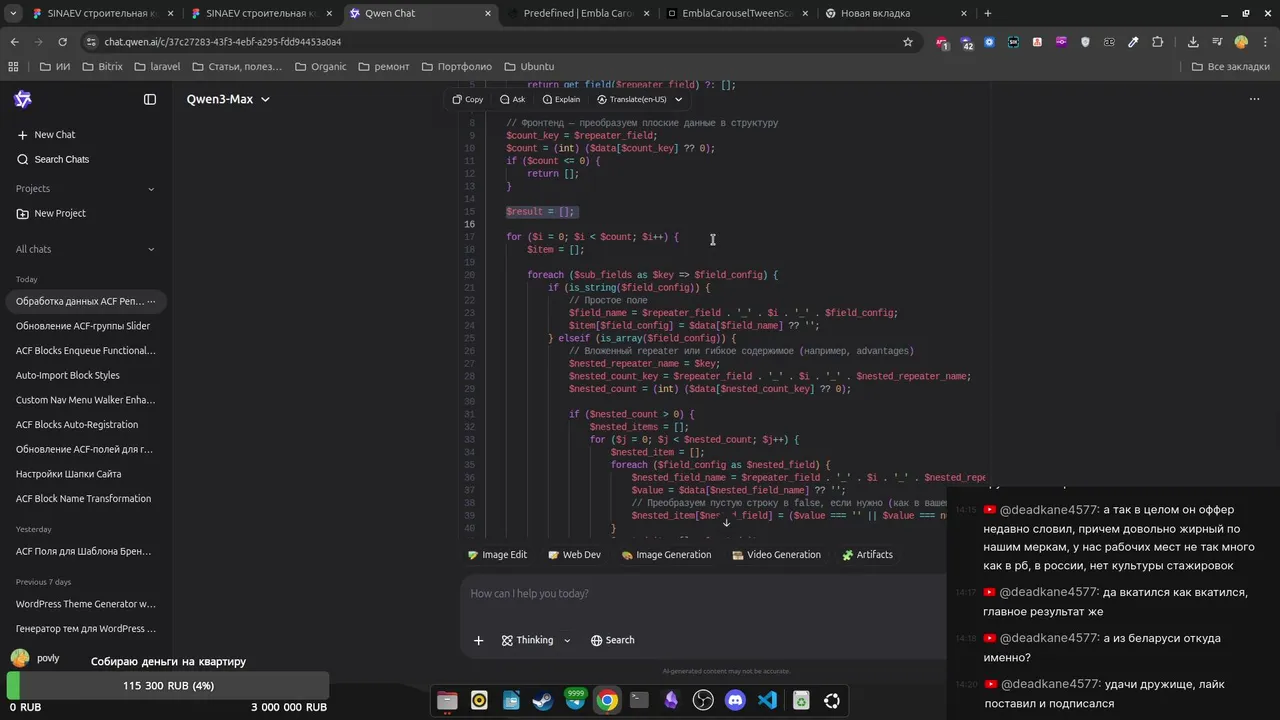Expand the Thinking options chevron
The height and width of the screenshot is (720, 1280).
pyautogui.click(x=567, y=640)
